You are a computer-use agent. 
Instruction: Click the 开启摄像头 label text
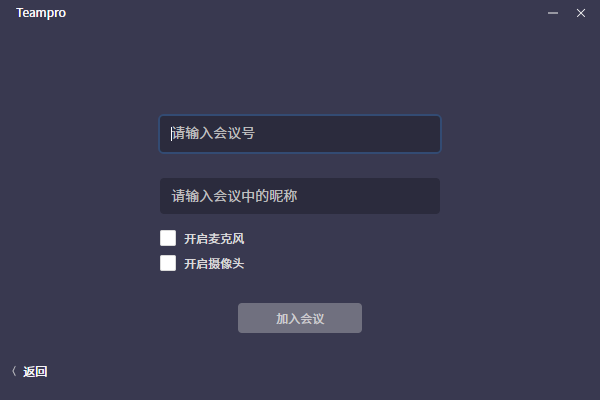coord(214,264)
